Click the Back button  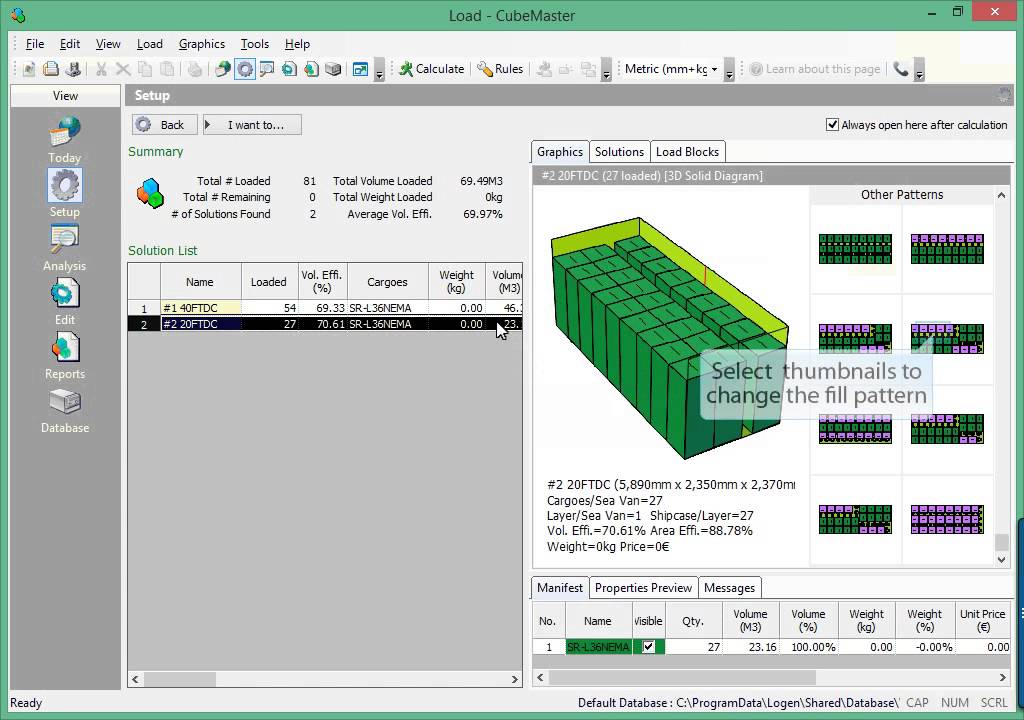[x=165, y=125]
